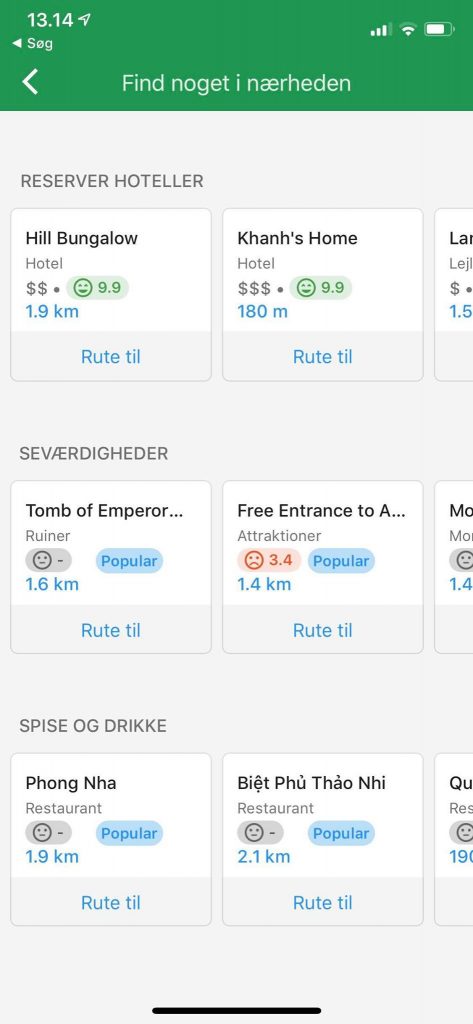Tap Hill Bungalow 9.9 rating badge
The height and width of the screenshot is (1024, 473).
pyautogui.click(x=97, y=287)
